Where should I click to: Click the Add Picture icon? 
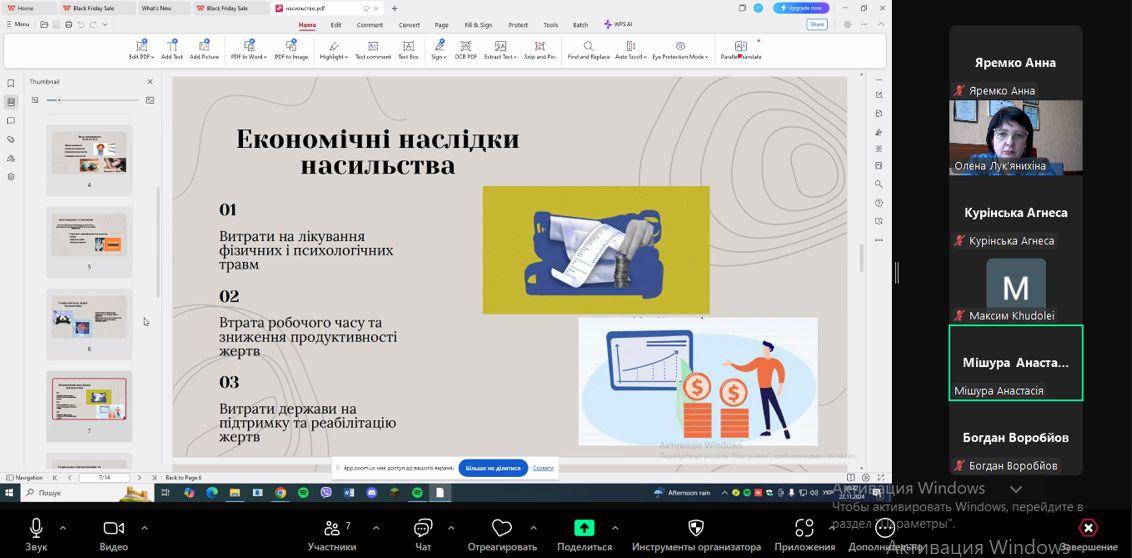click(204, 50)
